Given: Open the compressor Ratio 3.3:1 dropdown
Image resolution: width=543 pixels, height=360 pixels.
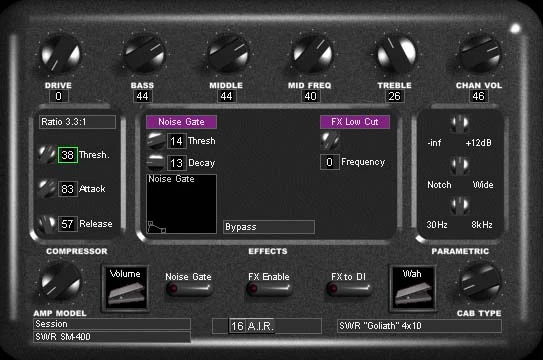Looking at the screenshot, I should coord(77,122).
